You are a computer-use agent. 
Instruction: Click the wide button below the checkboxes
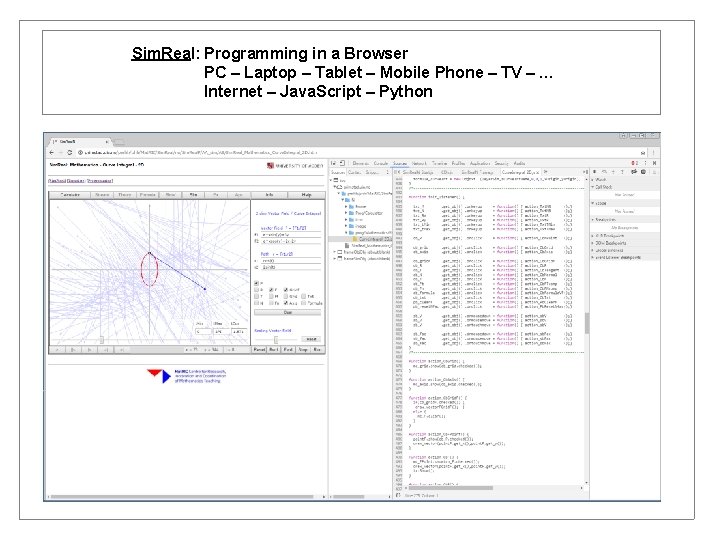(287, 312)
